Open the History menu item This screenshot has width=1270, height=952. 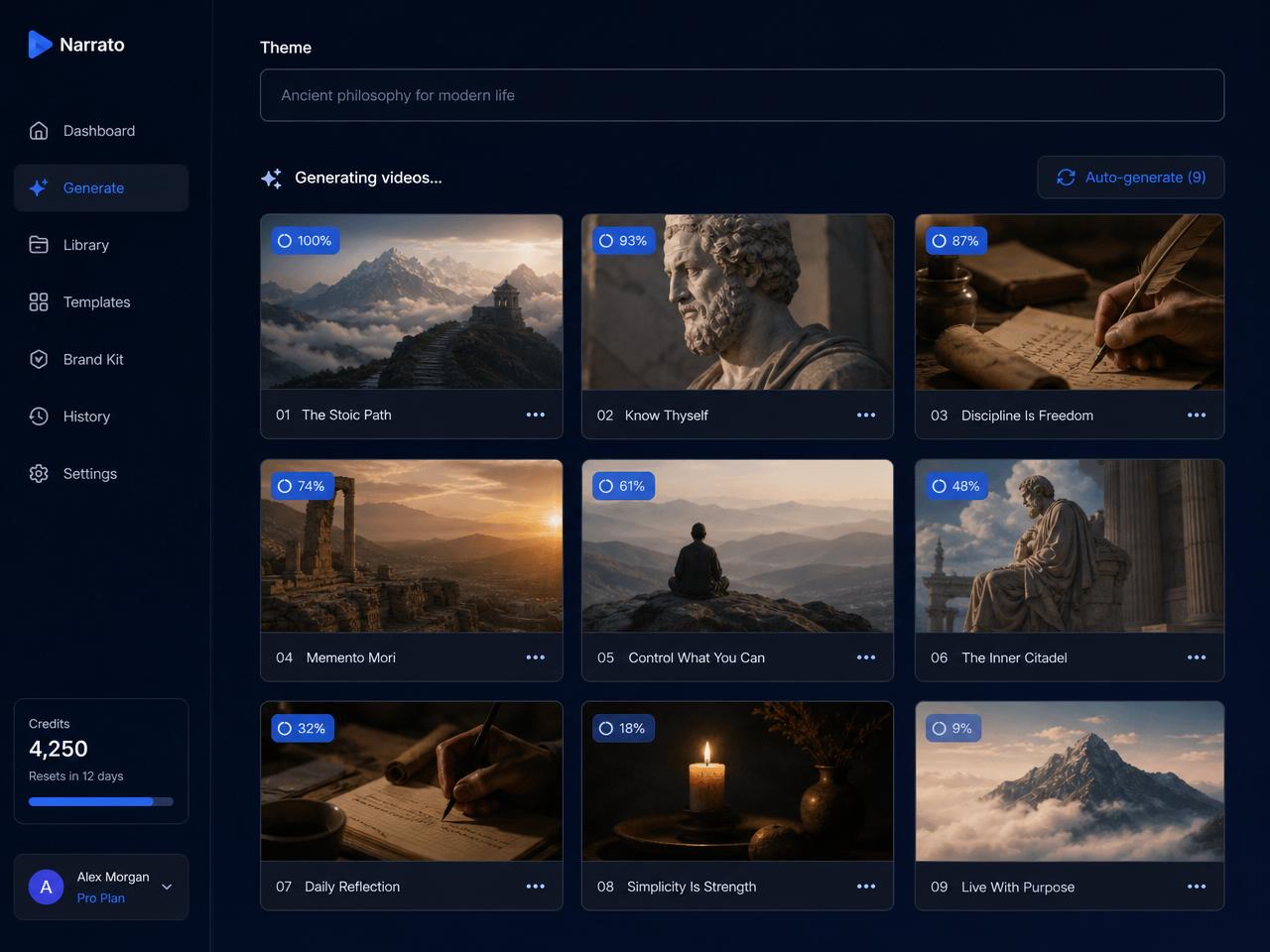101,416
